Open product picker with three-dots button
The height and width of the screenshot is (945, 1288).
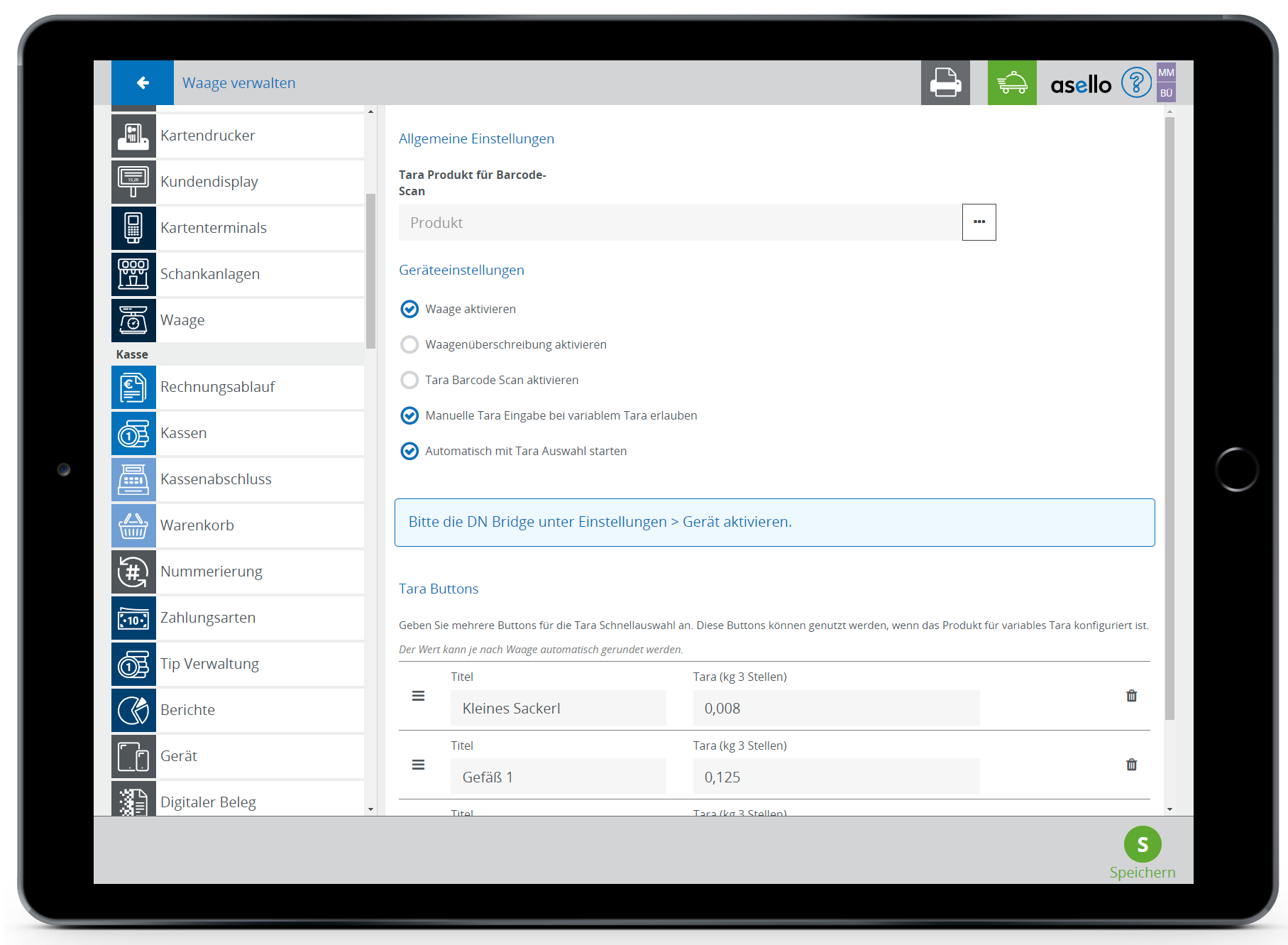979,222
